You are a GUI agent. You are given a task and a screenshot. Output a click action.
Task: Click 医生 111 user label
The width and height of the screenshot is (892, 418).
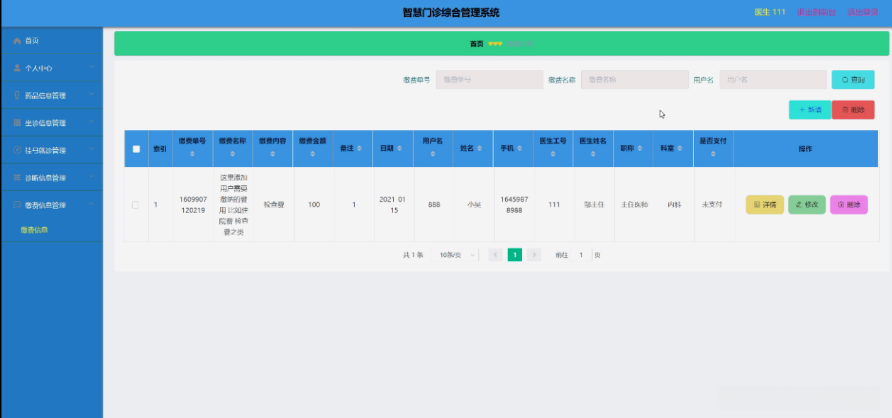tap(770, 12)
